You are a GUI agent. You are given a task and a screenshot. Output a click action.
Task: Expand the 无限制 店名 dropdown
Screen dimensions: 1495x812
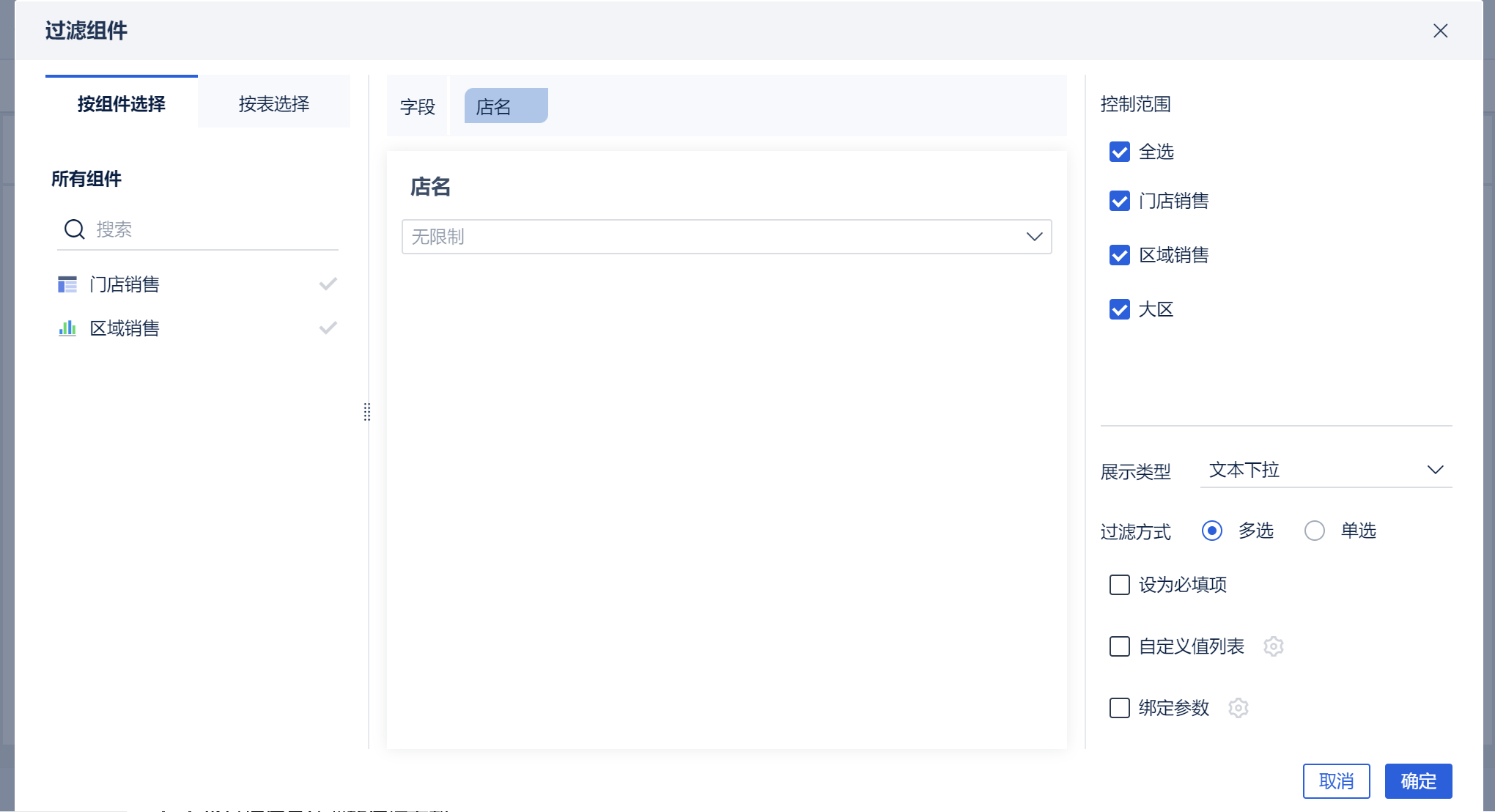(x=726, y=237)
